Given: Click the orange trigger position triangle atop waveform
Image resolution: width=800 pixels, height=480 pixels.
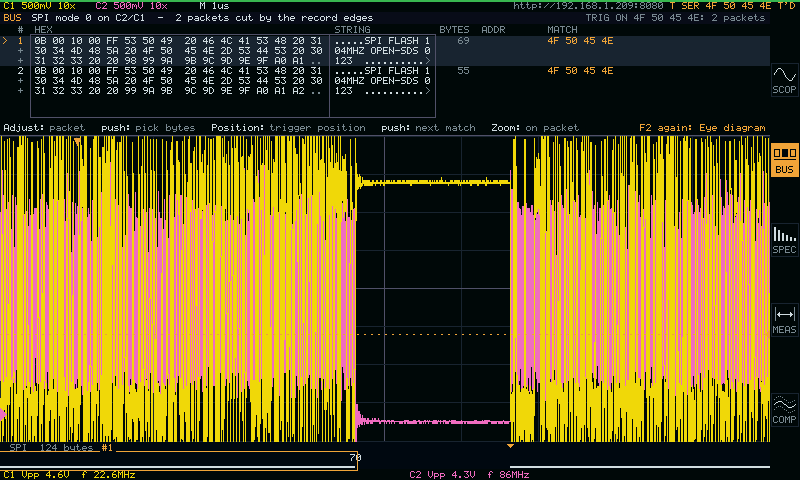Looking at the screenshot, I should pos(77,141).
